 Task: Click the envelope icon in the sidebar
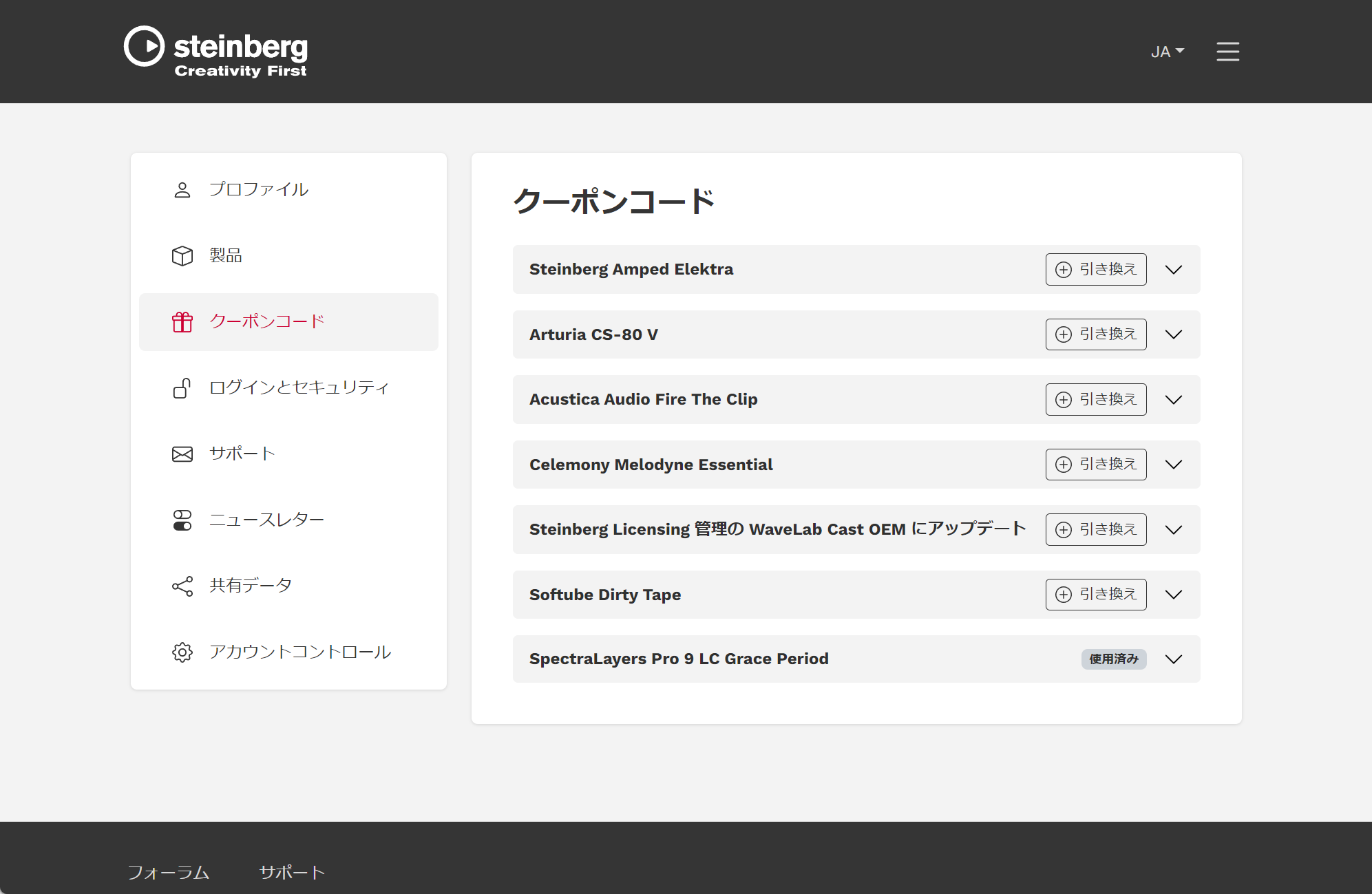point(182,454)
